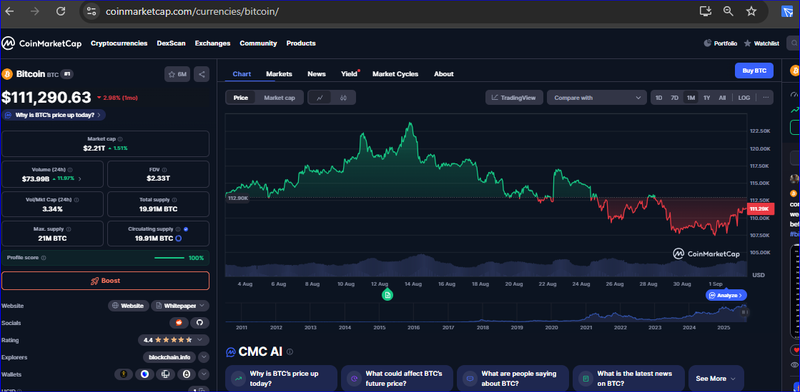Click verified badge near Circulating supply
The width and height of the screenshot is (800, 392).
coord(186,230)
